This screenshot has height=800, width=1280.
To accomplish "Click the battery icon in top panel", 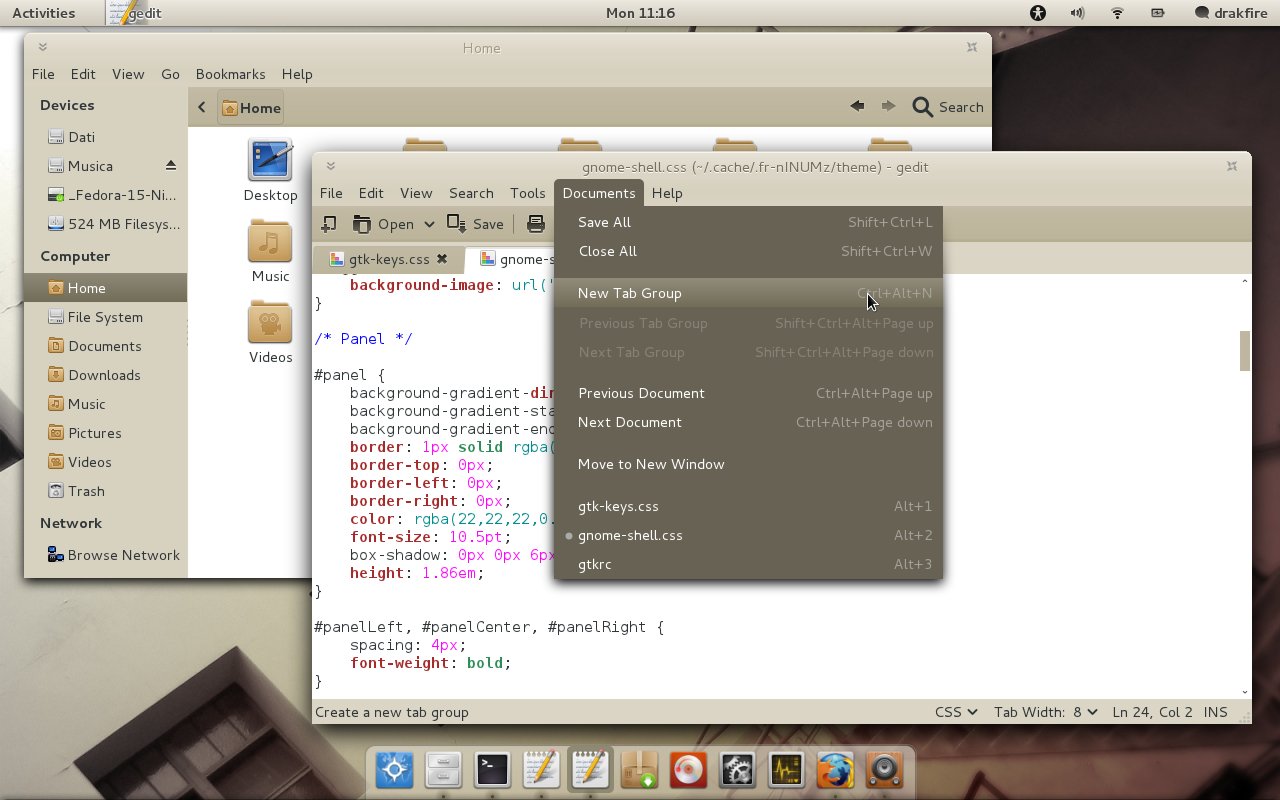I will 1157,13.
